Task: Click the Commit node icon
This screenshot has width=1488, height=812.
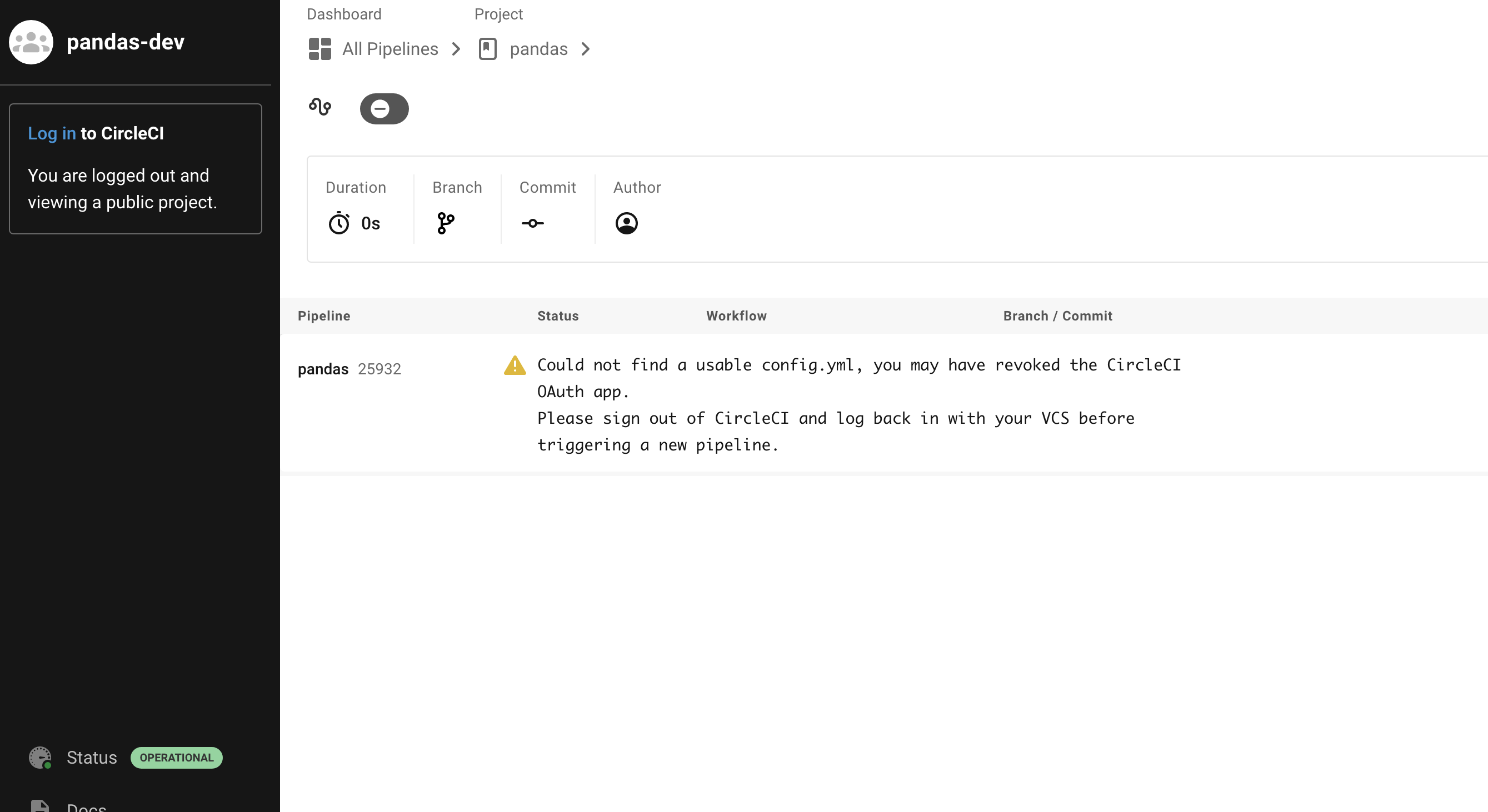Action: tap(533, 223)
